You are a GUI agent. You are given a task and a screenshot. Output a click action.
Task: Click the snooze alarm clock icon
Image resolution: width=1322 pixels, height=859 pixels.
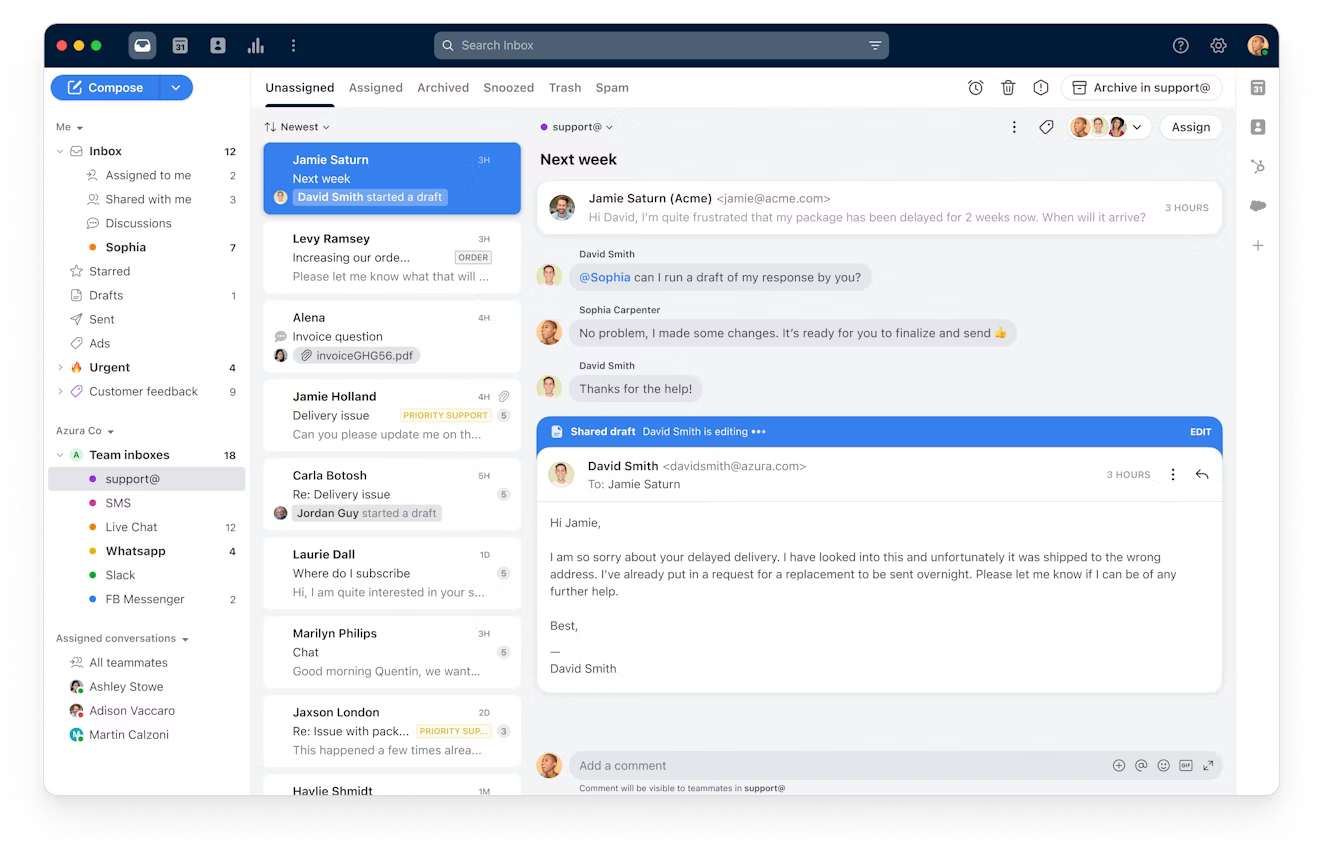click(976, 88)
